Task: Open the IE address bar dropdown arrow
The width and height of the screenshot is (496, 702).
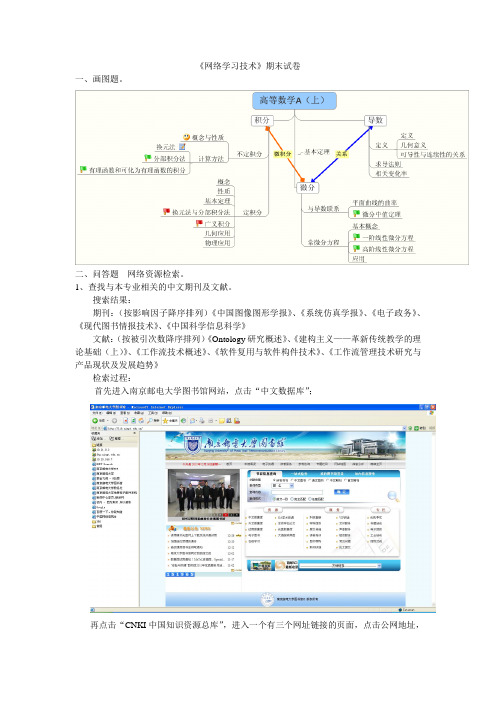Action: [405, 428]
